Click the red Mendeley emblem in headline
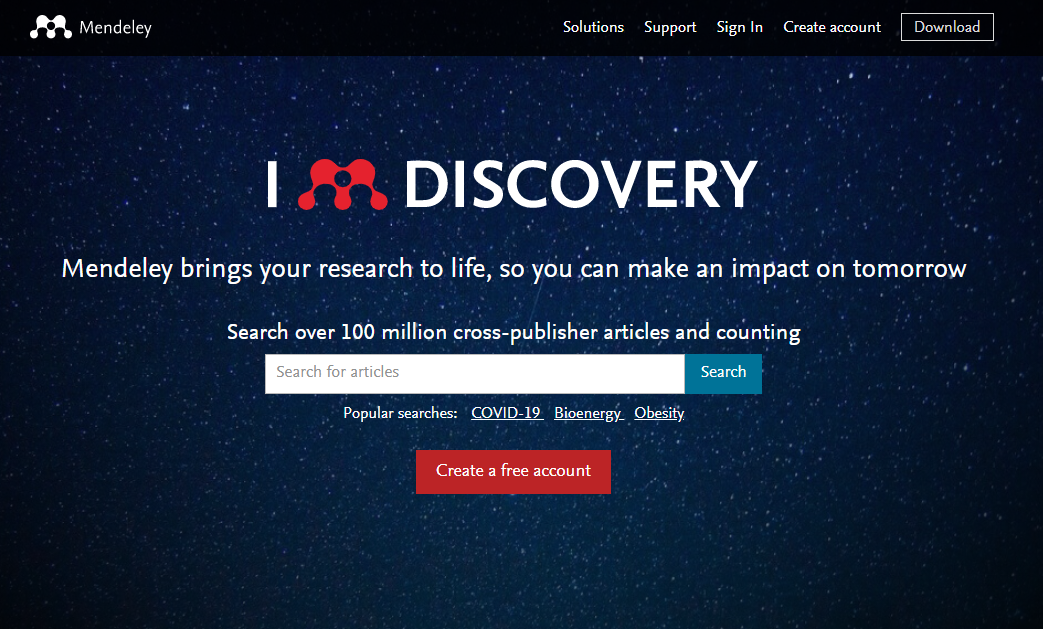1043x629 pixels. point(343,185)
